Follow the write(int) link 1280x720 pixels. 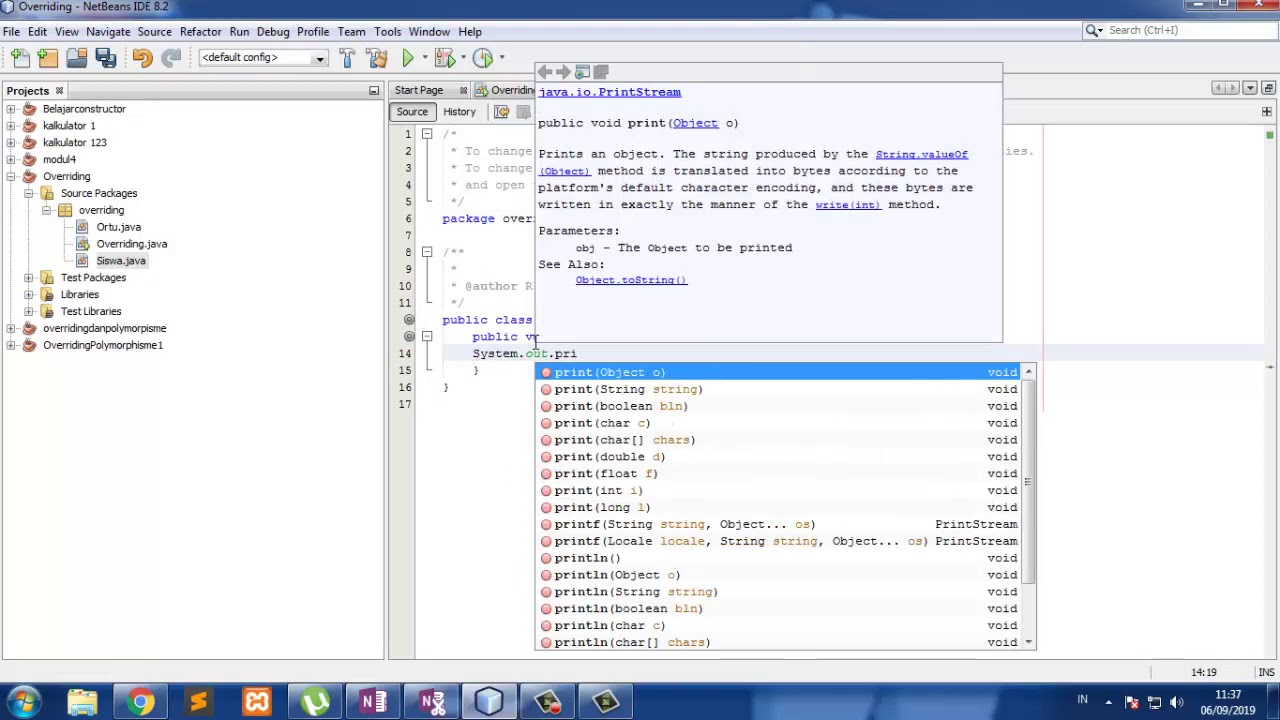coord(847,205)
